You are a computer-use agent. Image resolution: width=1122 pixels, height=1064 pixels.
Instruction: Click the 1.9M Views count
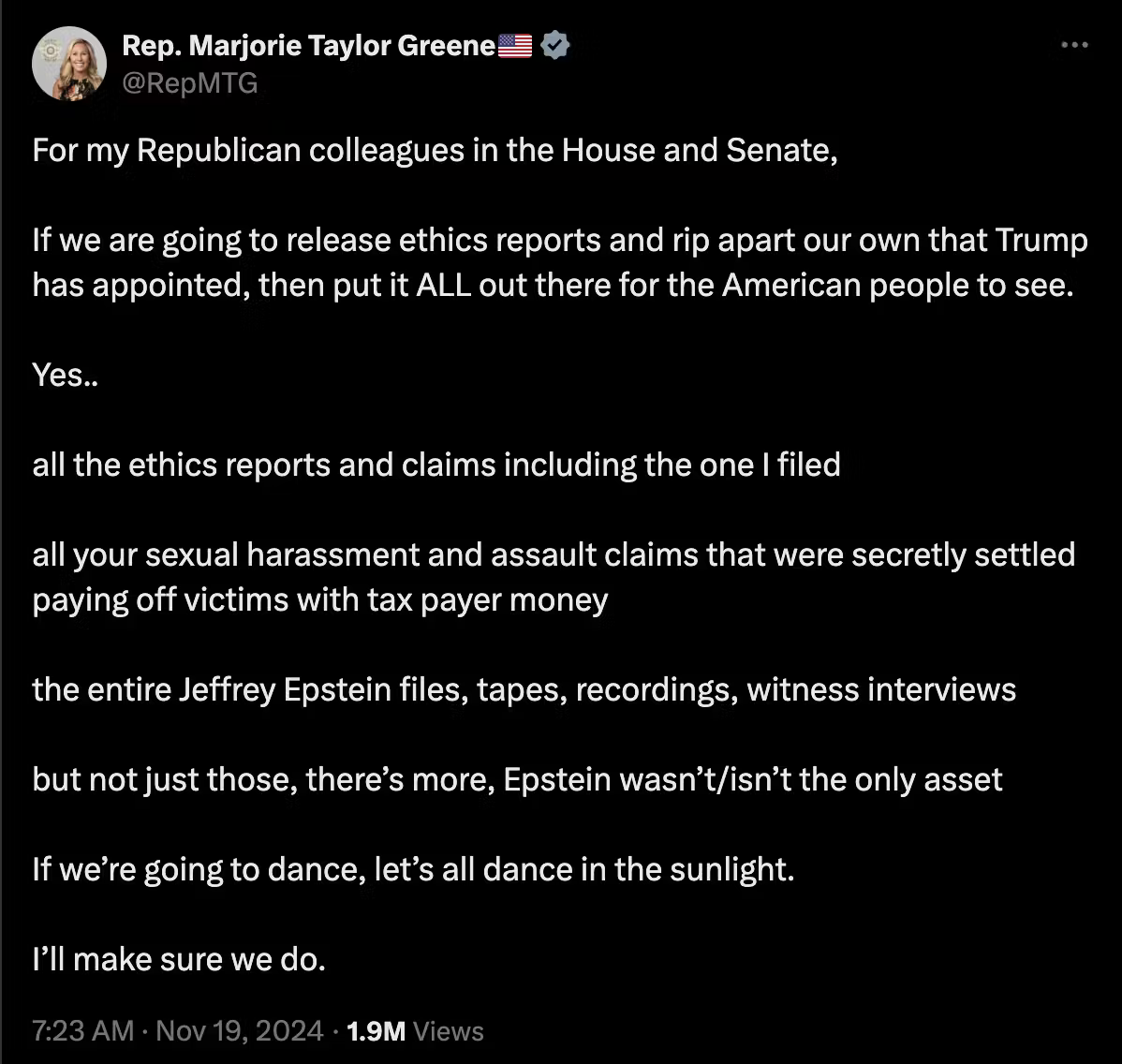pos(415,1031)
